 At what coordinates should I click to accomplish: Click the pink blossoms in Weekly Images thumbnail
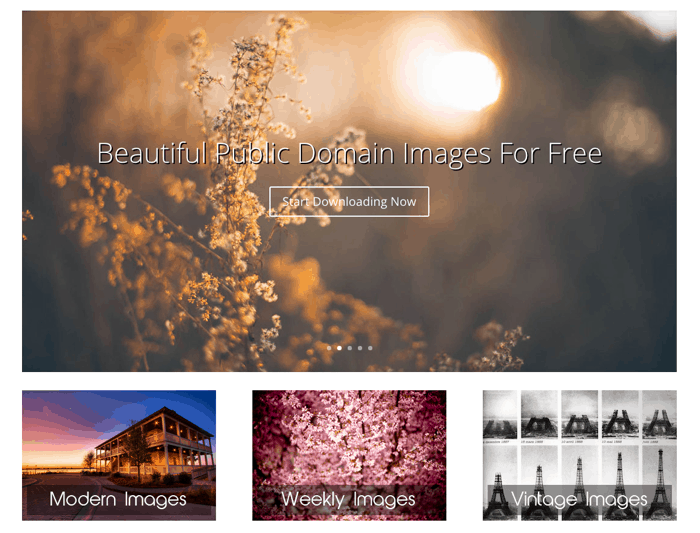pyautogui.click(x=349, y=440)
